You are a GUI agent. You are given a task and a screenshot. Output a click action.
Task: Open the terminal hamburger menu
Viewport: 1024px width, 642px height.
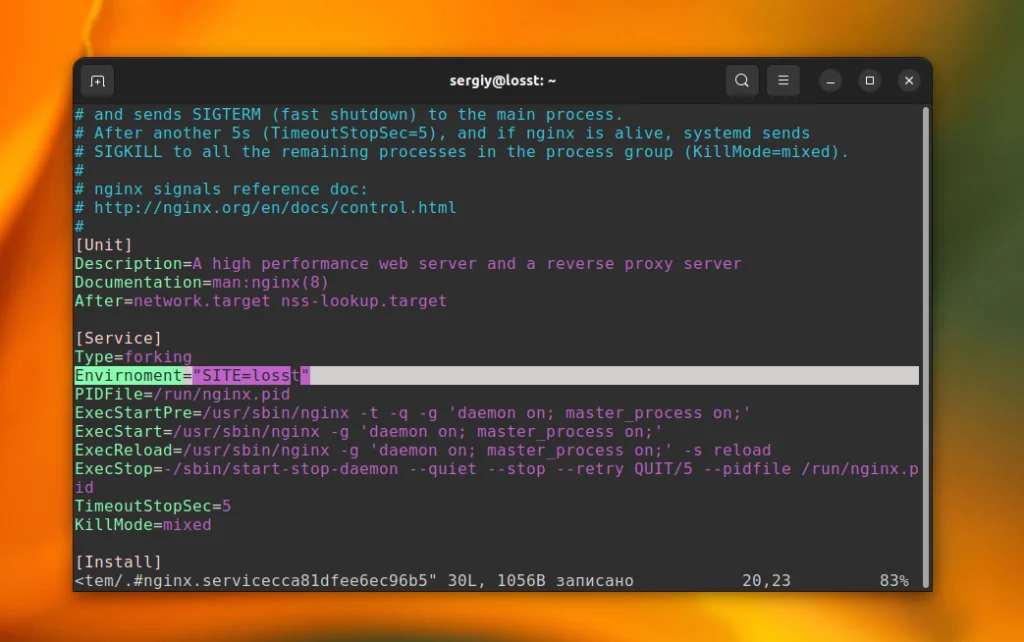coord(783,80)
